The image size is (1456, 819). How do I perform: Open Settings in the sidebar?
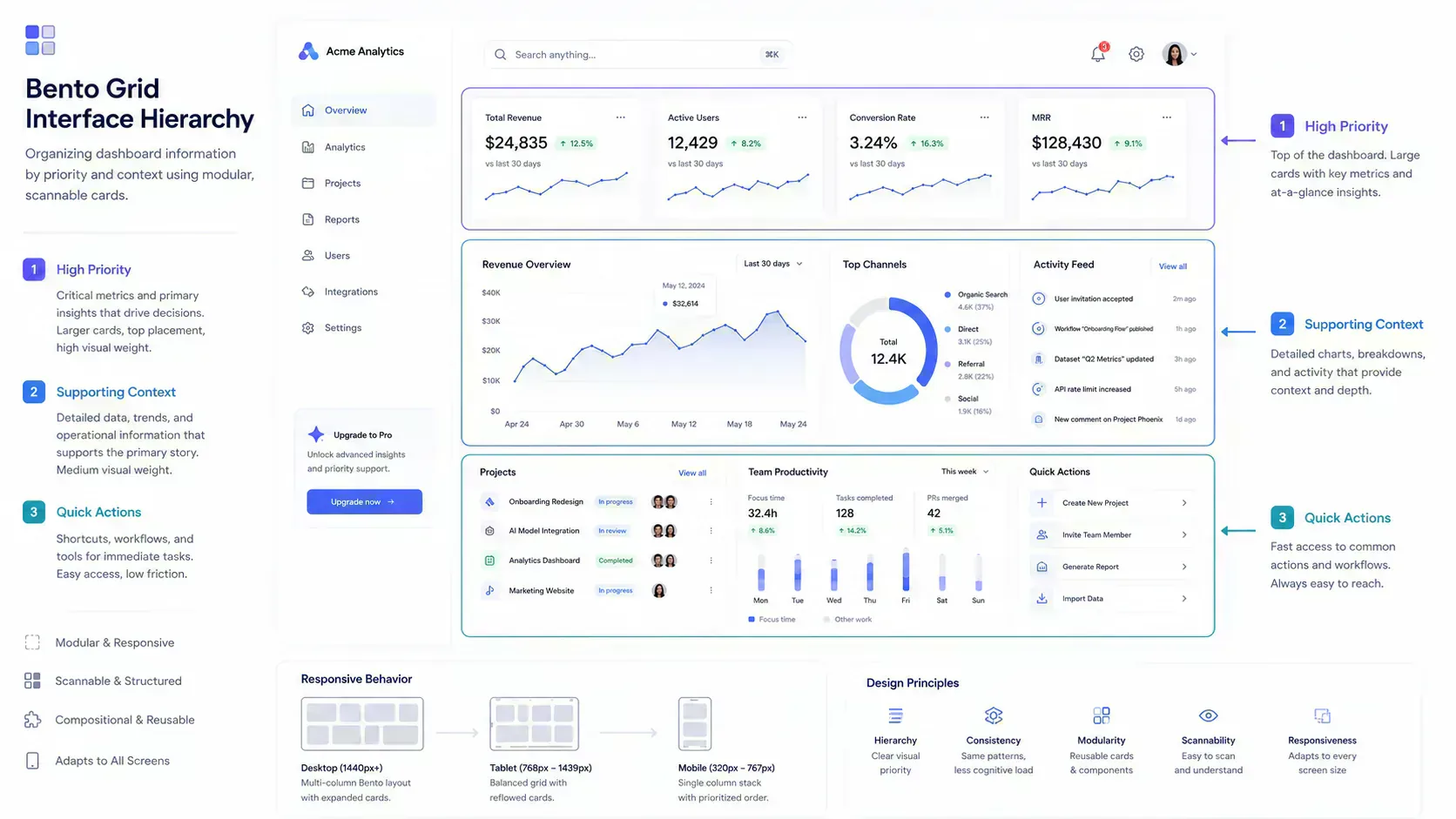(x=364, y=328)
